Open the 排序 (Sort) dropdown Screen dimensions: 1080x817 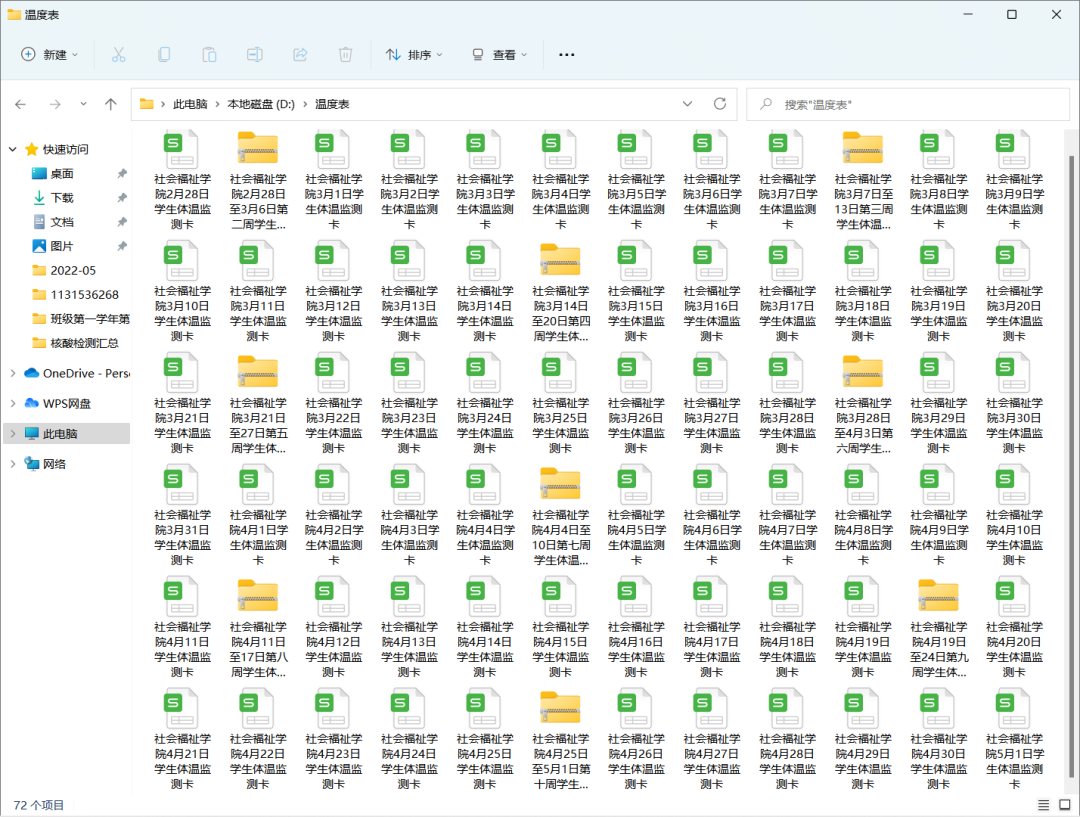click(x=413, y=54)
